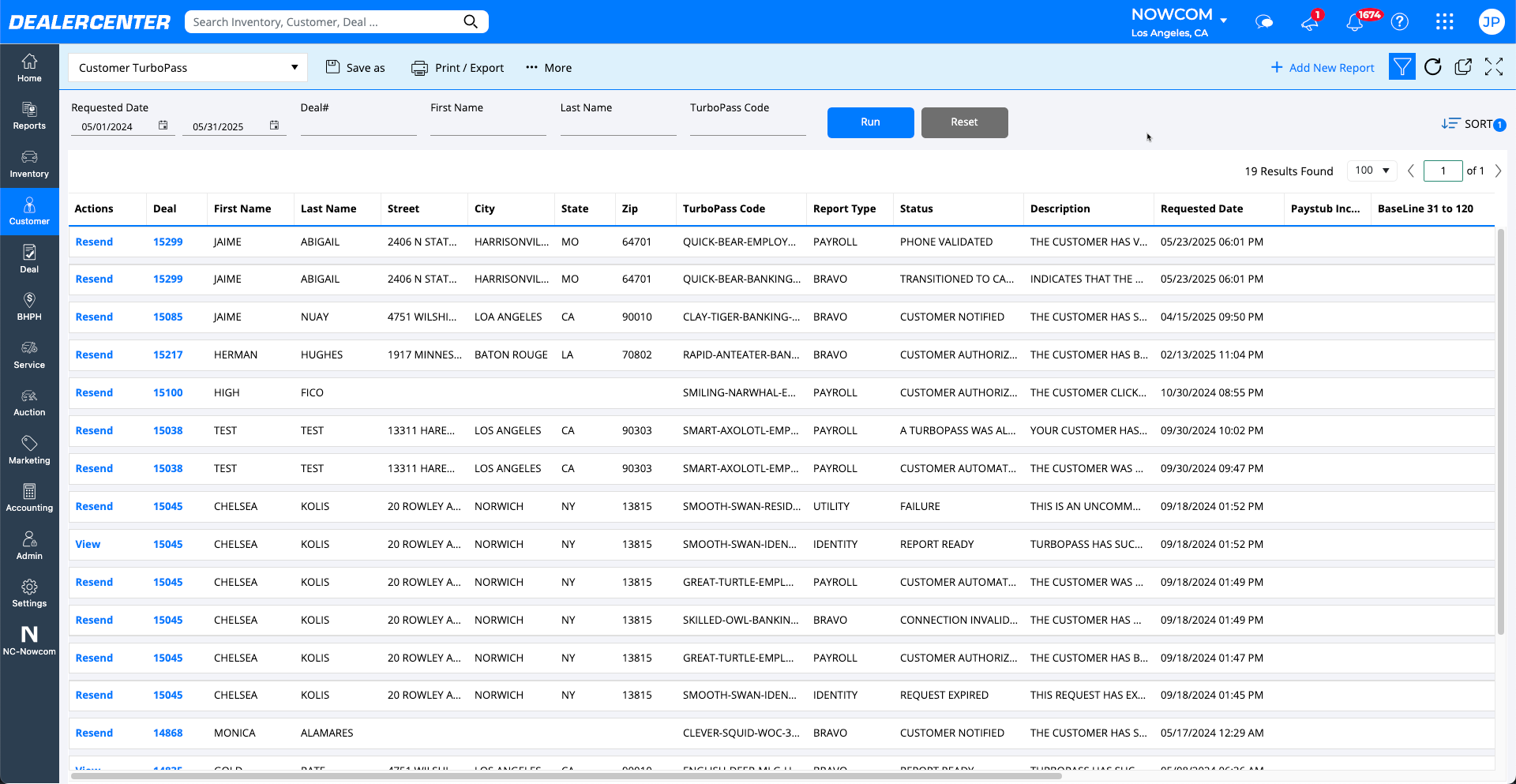1516x784 pixels.
Task: Open the Home sidebar icon
Action: [29, 68]
